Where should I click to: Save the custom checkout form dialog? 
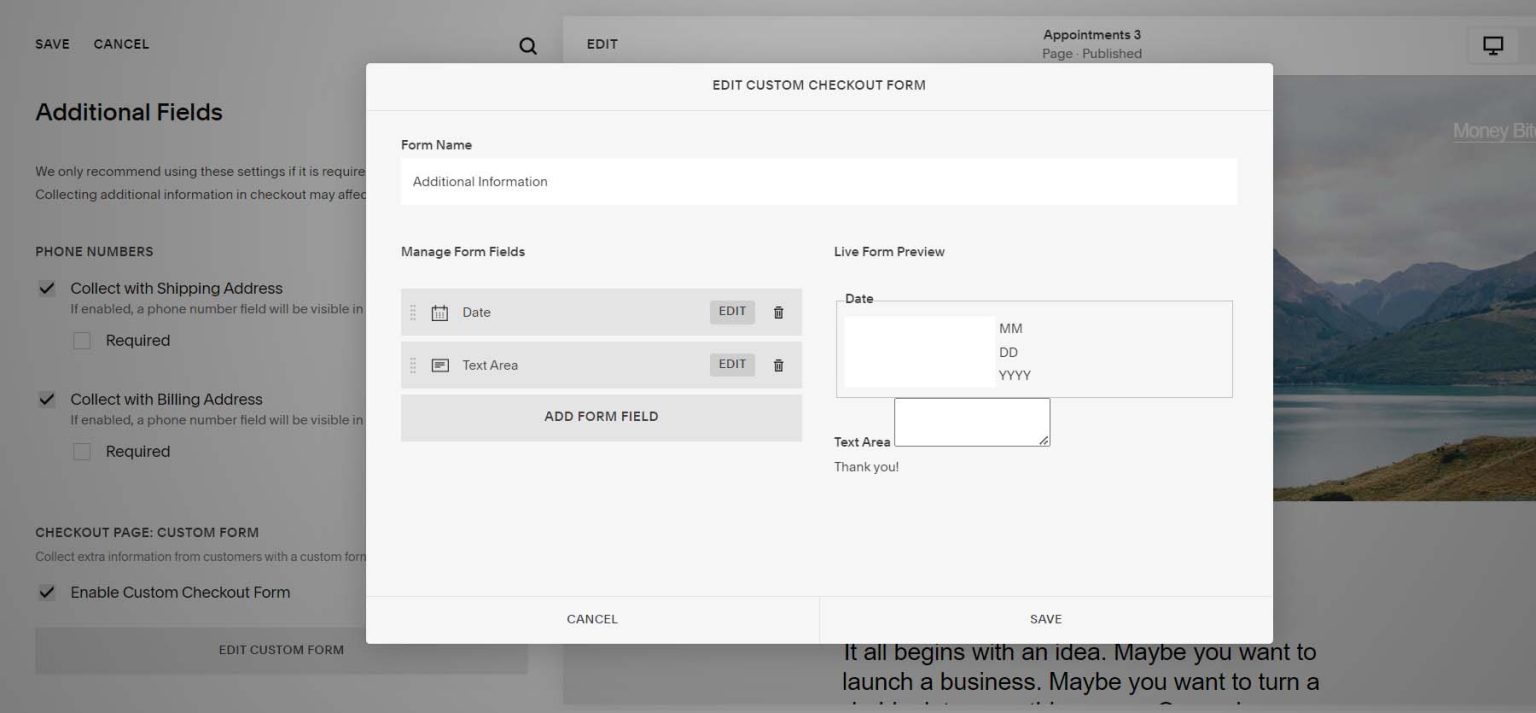(x=1045, y=618)
